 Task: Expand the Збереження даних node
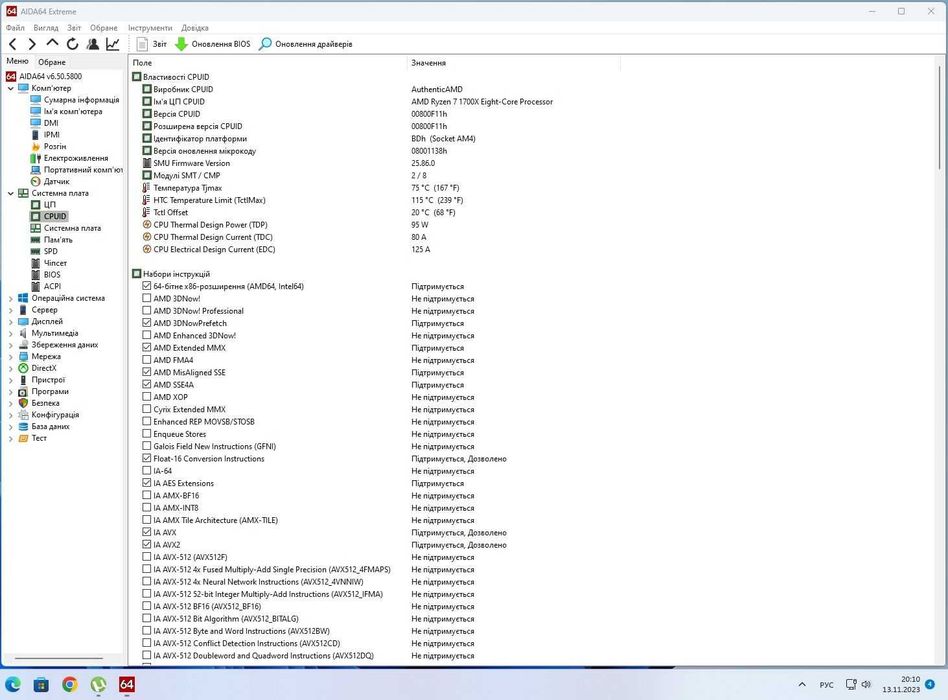[x=10, y=345]
